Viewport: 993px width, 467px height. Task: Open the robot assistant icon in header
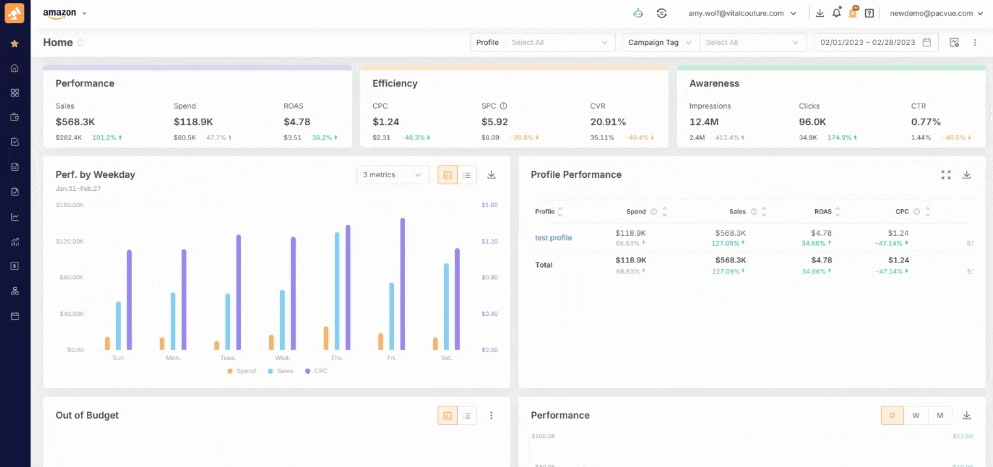pos(638,13)
